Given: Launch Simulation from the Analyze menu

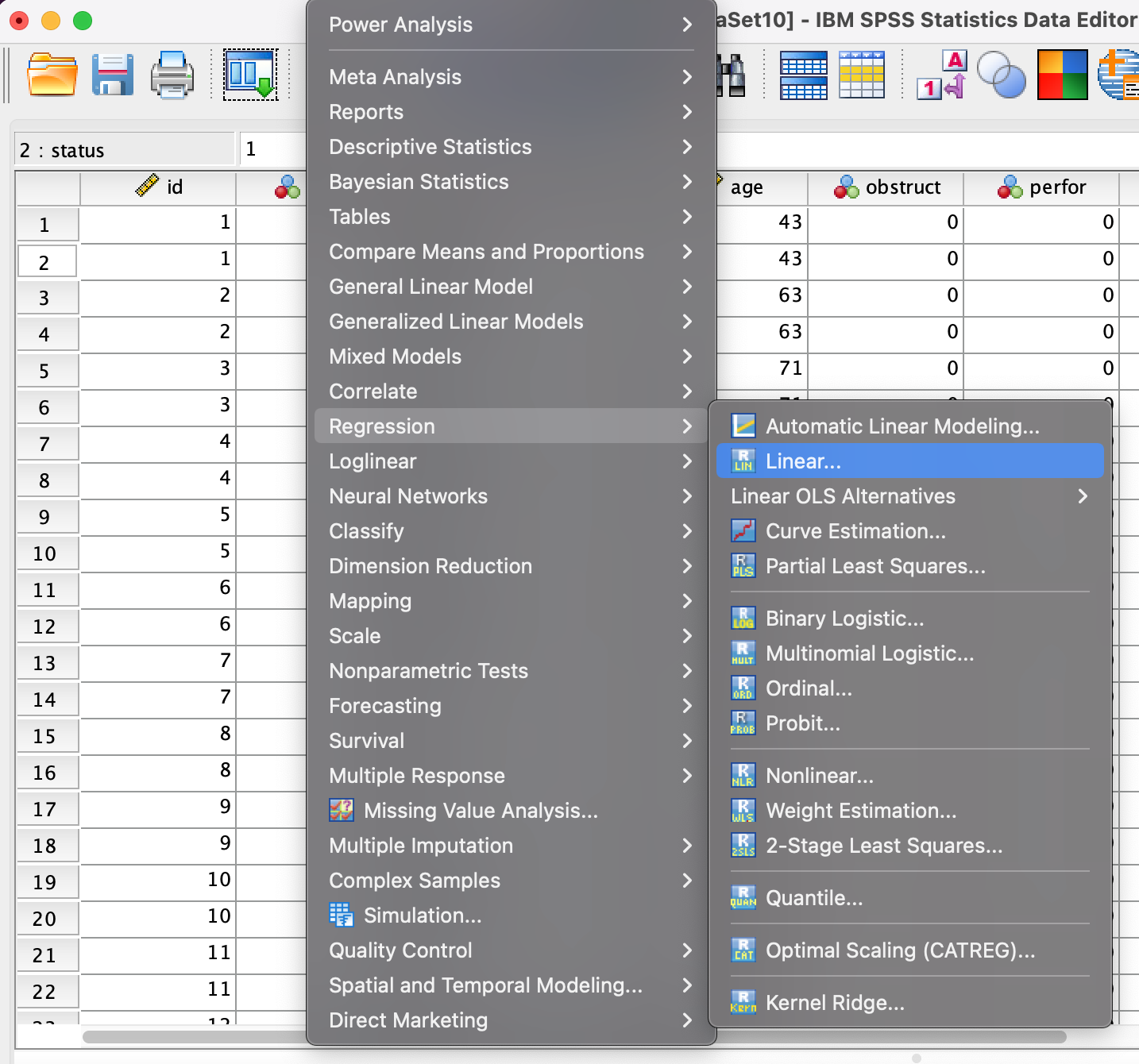Looking at the screenshot, I should tap(422, 916).
